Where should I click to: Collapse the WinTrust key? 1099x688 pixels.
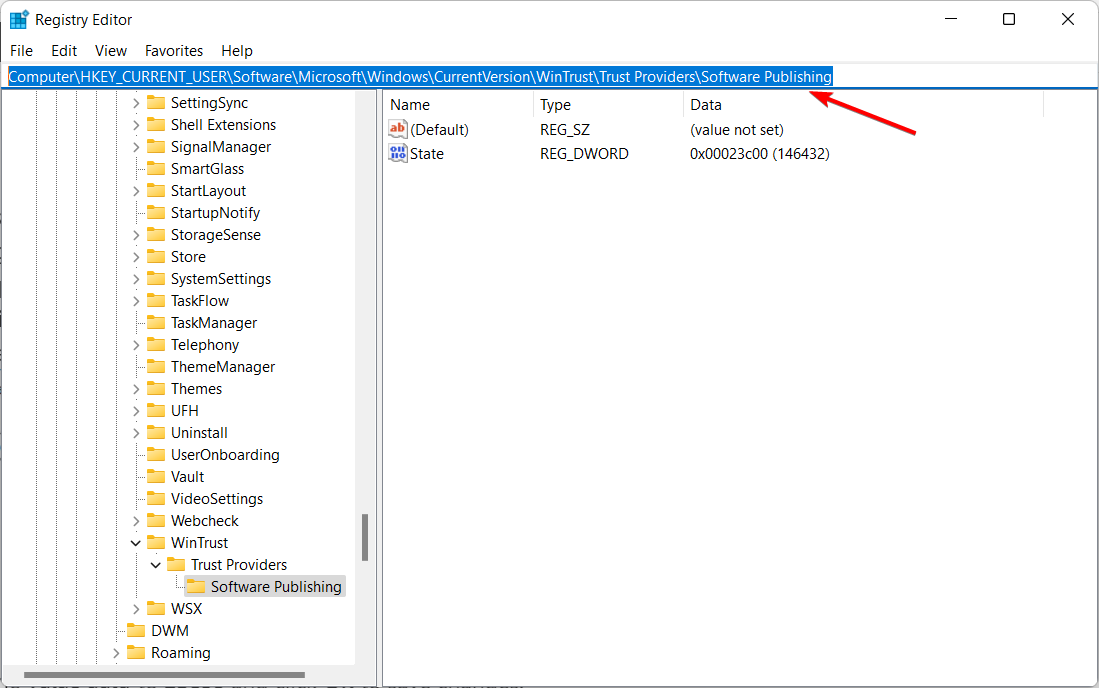click(136, 543)
